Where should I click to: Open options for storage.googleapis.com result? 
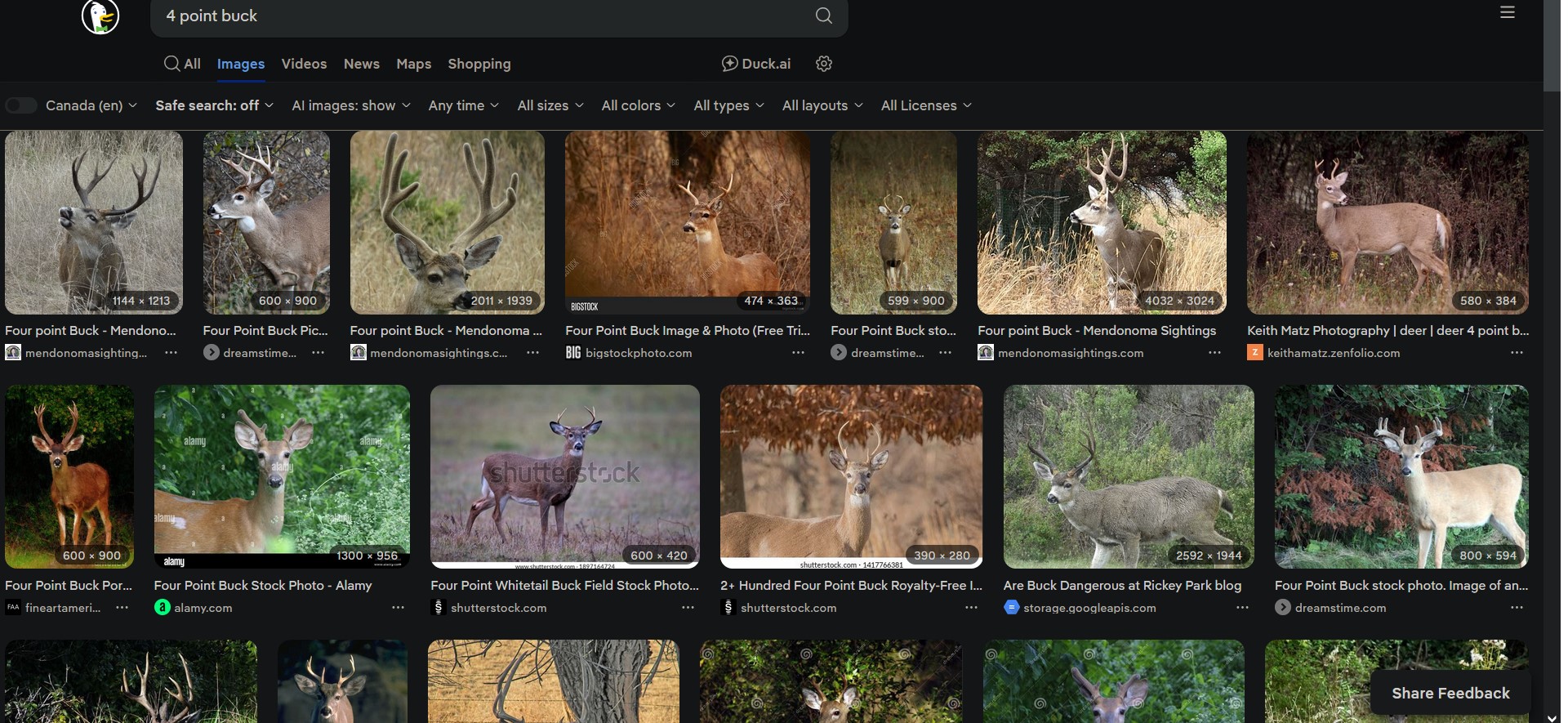1242,608
